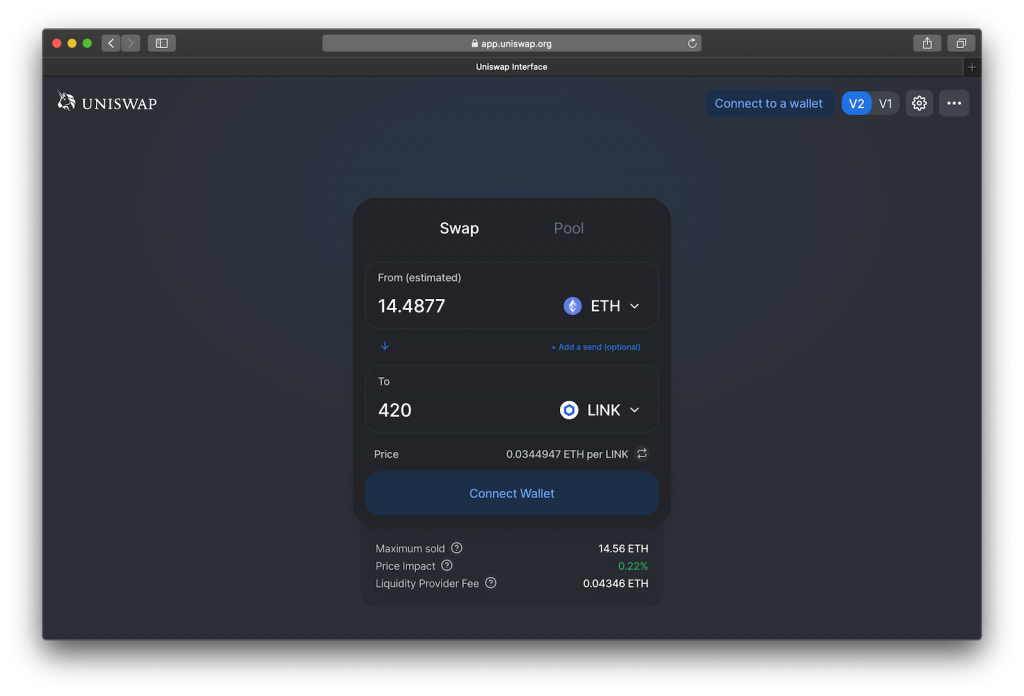Click the UNISWAP wordmark

coord(120,104)
